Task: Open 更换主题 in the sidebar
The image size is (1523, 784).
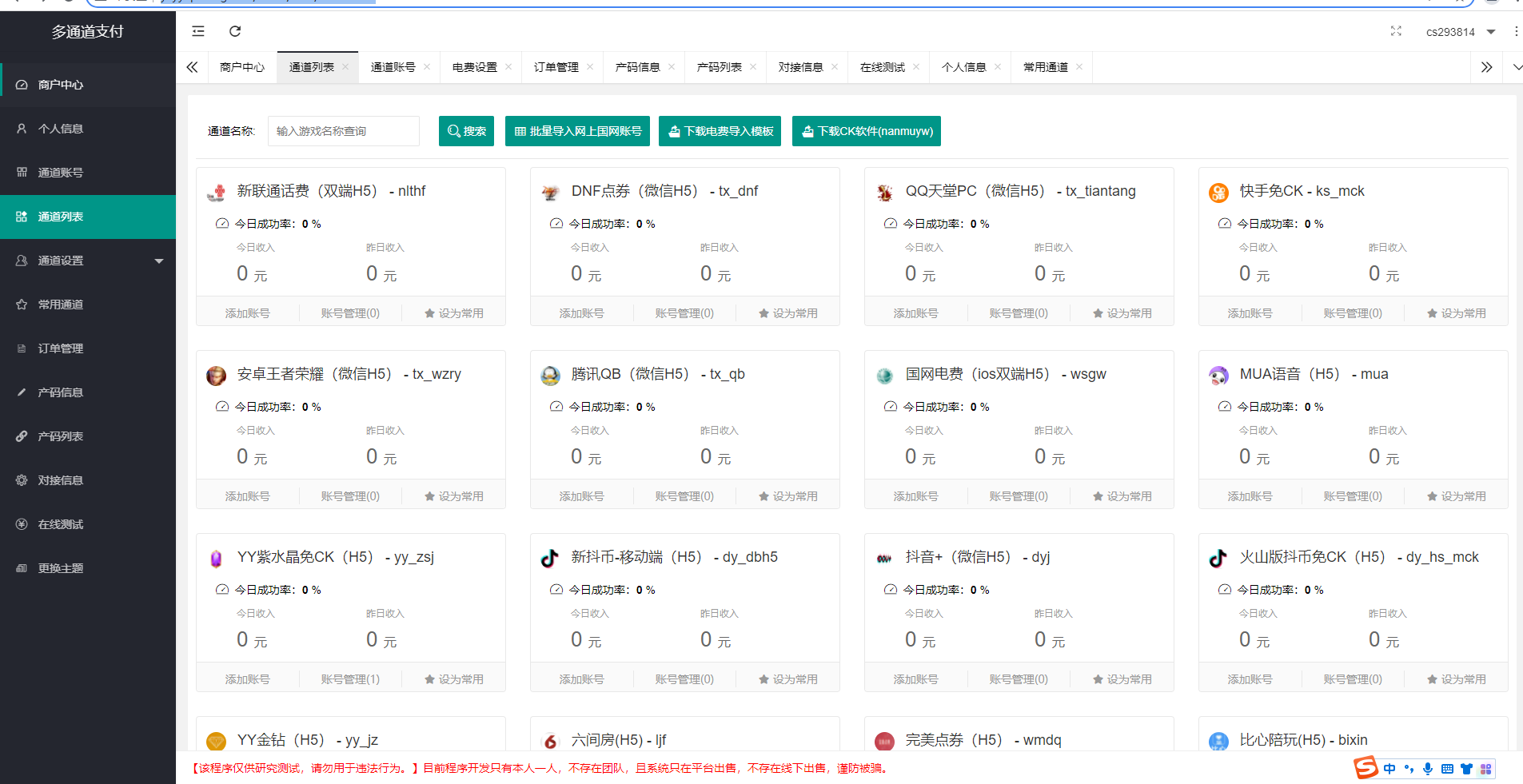Action: 61,568
